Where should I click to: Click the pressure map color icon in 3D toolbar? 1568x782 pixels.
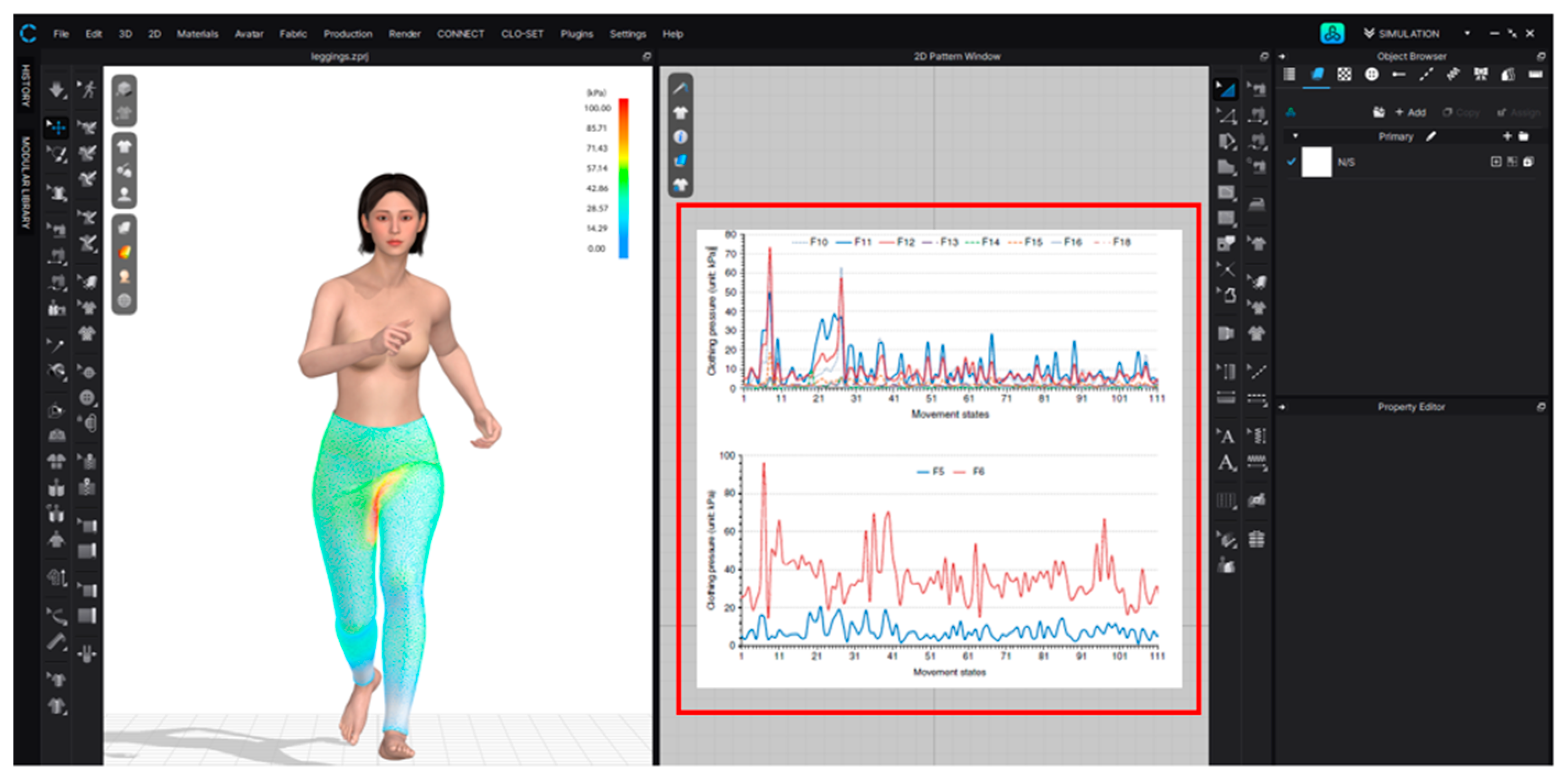pyautogui.click(x=124, y=252)
